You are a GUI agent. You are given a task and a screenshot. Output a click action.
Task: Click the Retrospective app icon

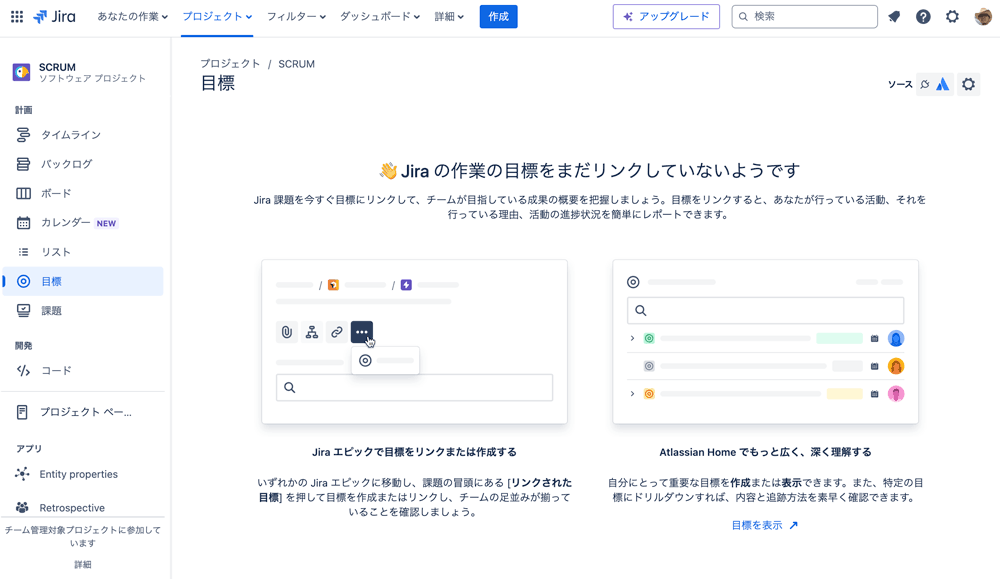click(x=22, y=508)
